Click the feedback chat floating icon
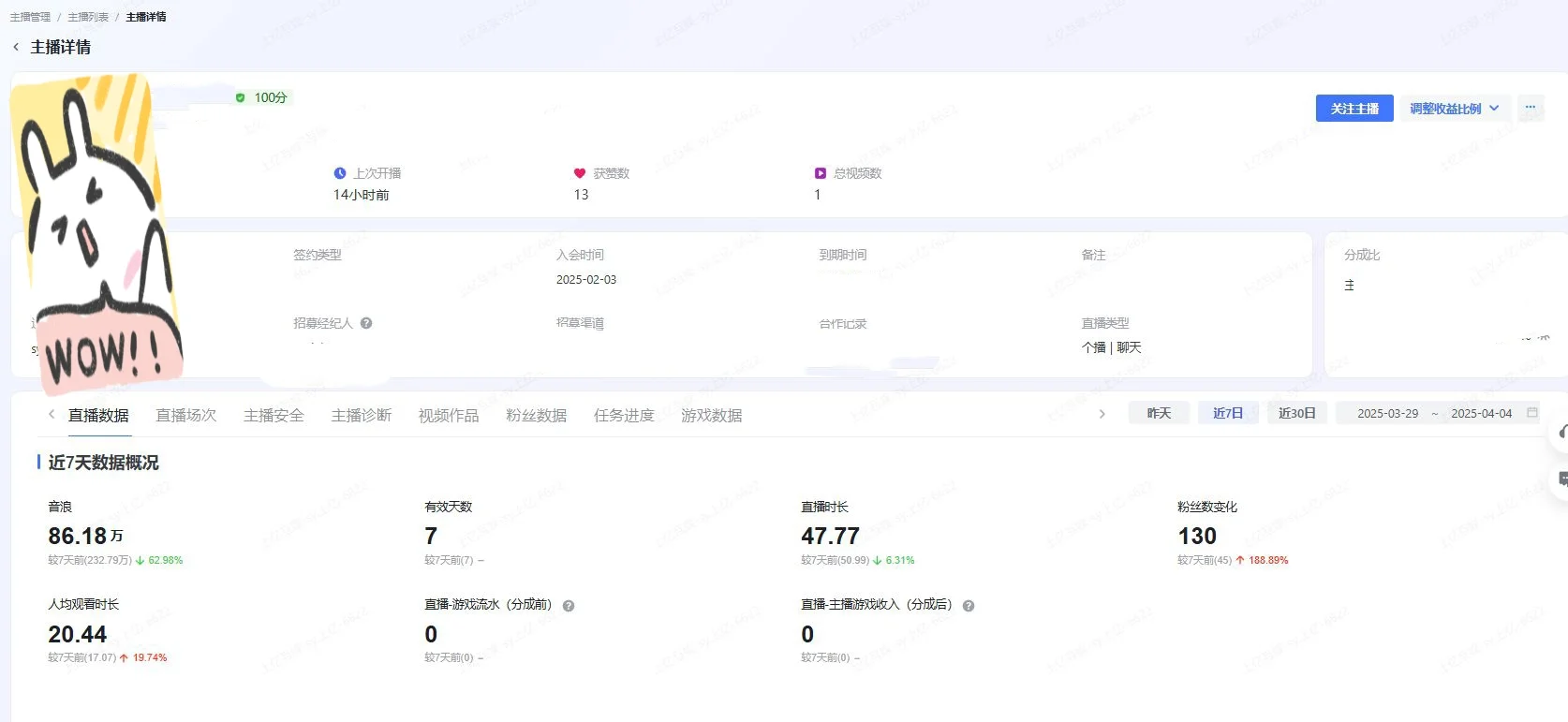 tap(1561, 479)
